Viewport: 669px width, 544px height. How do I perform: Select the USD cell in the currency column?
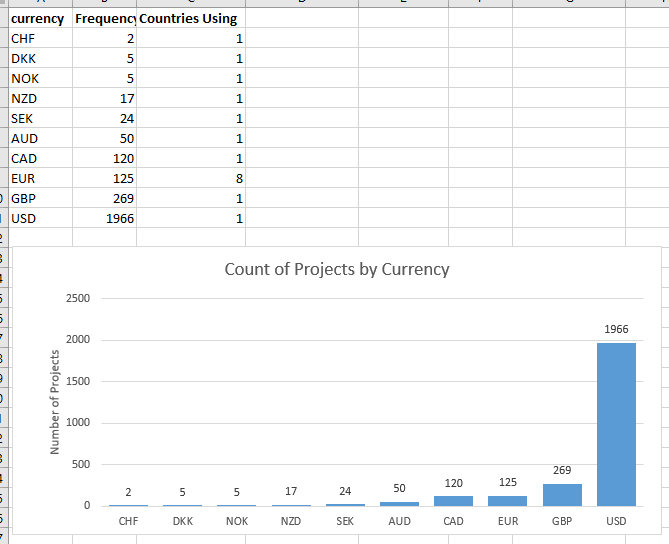[38, 219]
